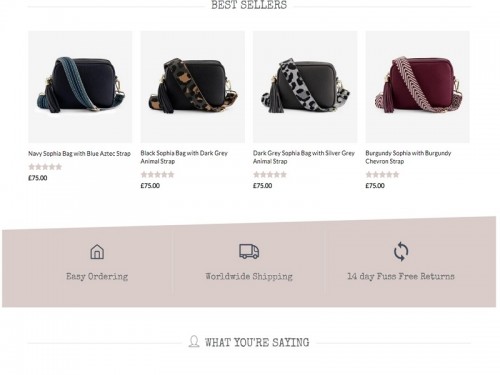
Task: Open Dark Grey Sophia Bag product image
Action: coord(305,87)
